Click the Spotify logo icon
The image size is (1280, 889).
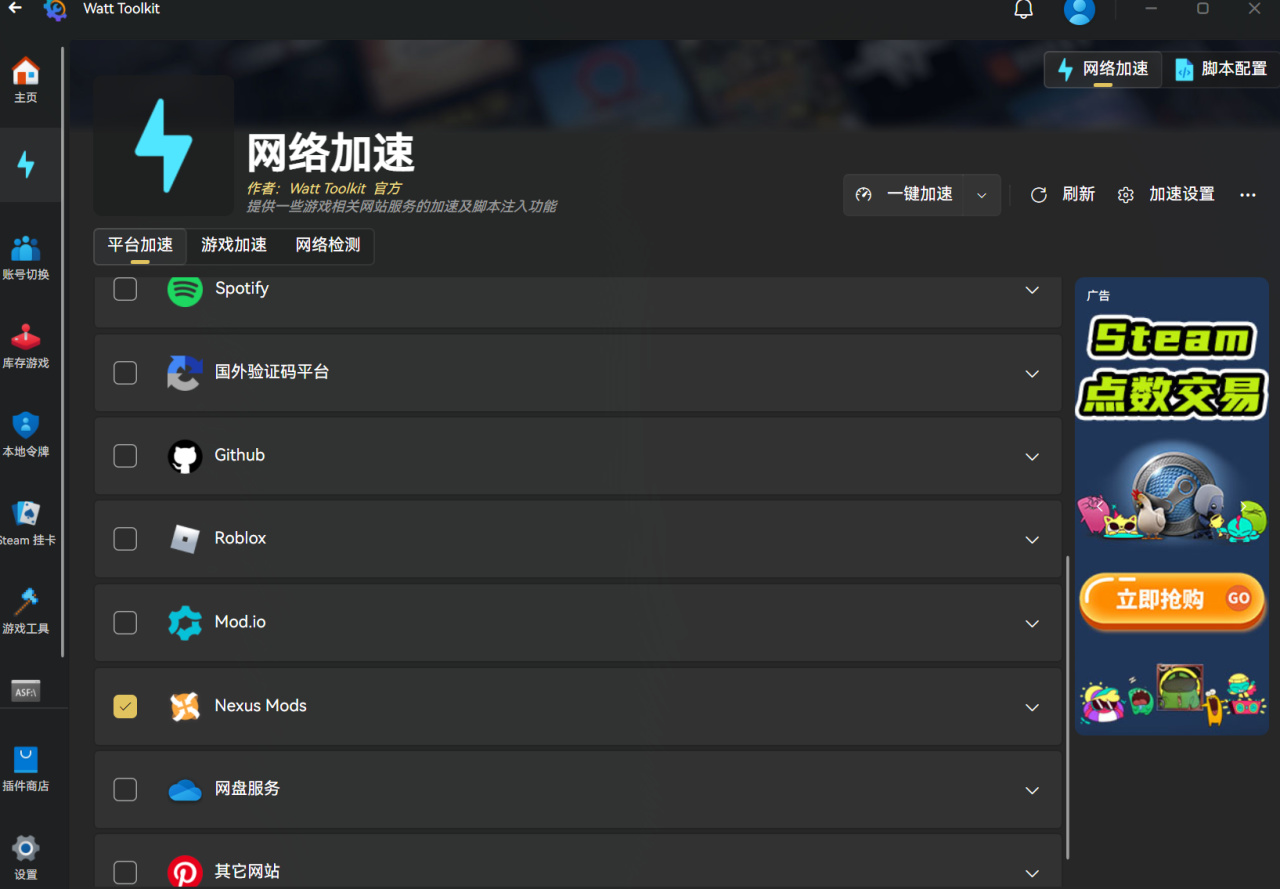[x=185, y=289]
